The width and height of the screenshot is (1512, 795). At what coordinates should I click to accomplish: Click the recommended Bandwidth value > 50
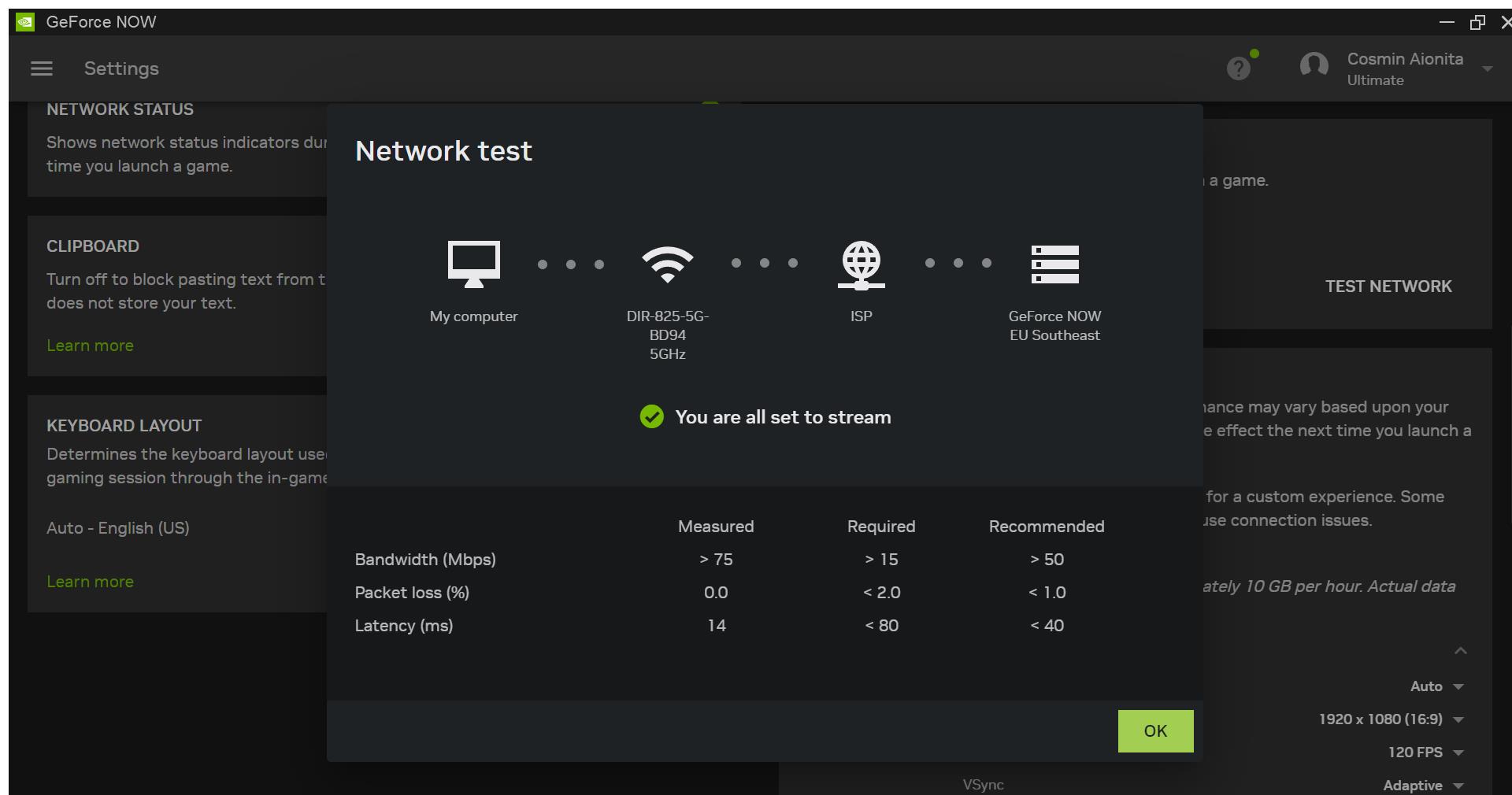(x=1047, y=560)
